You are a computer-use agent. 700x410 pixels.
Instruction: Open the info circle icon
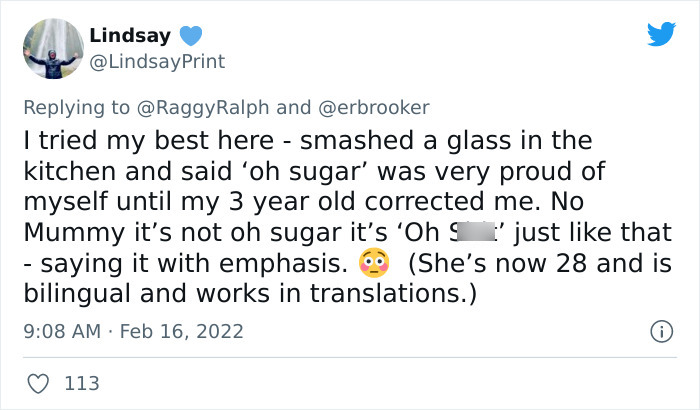(662, 330)
